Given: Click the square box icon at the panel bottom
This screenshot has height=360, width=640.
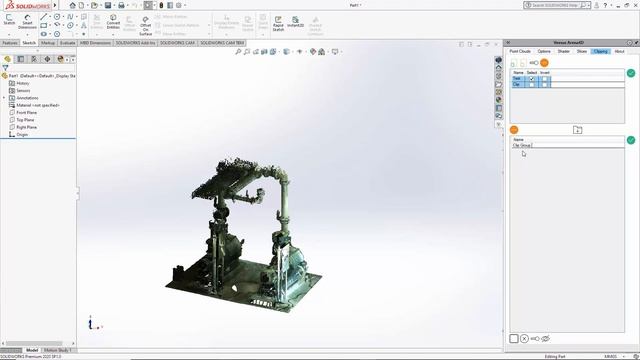Looking at the screenshot, I should pyautogui.click(x=514, y=338).
